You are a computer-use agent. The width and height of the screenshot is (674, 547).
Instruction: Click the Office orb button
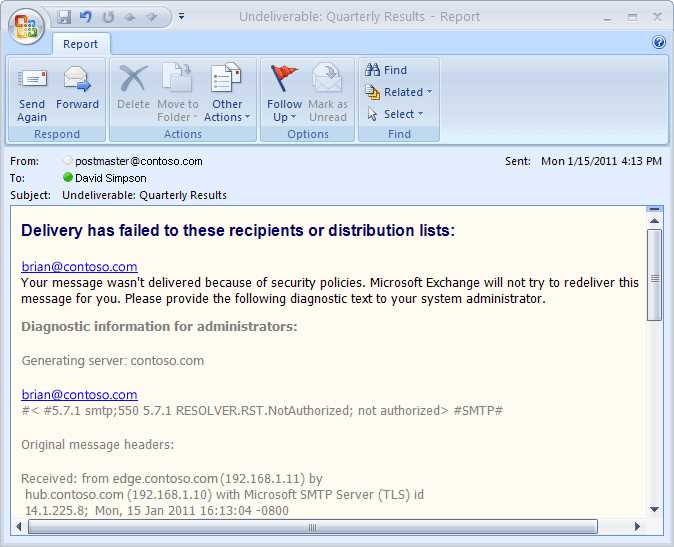coord(26,27)
